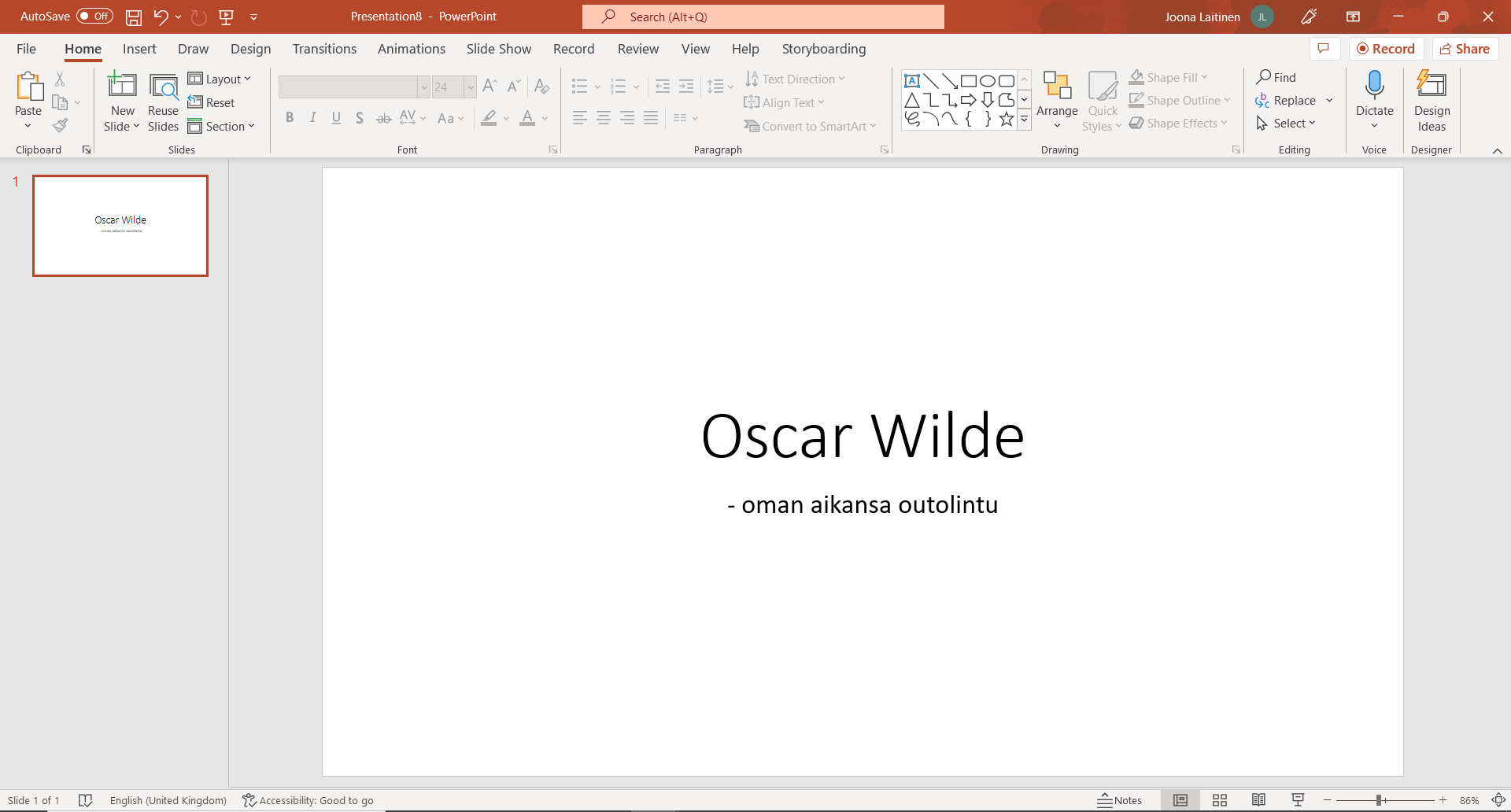The width and height of the screenshot is (1511, 812).
Task: Open the Transitions tab
Action: (x=324, y=49)
